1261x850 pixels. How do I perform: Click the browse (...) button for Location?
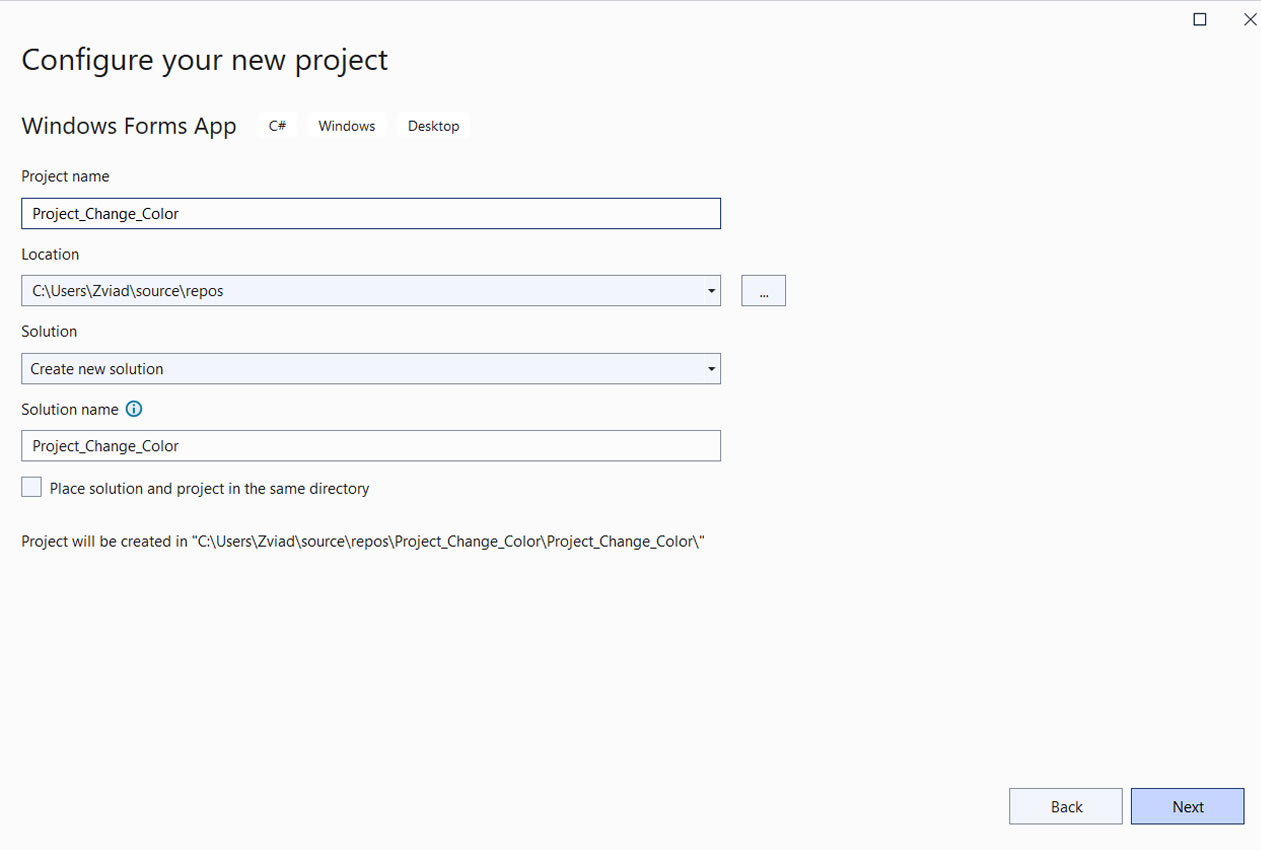pyautogui.click(x=763, y=291)
